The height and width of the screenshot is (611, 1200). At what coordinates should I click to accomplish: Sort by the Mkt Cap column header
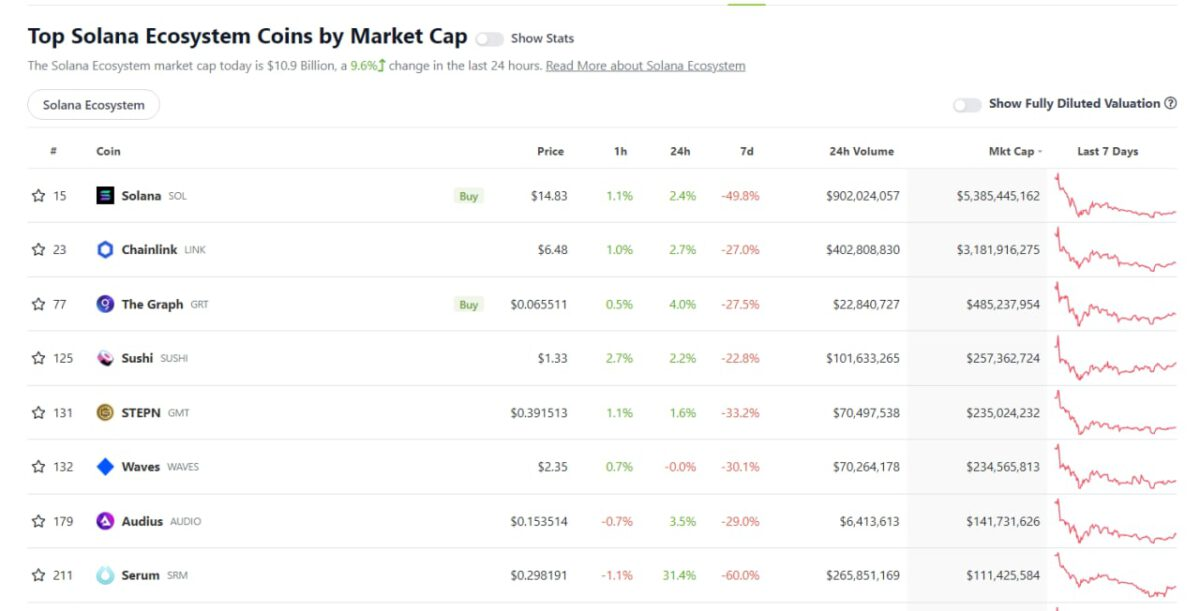click(x=1011, y=152)
